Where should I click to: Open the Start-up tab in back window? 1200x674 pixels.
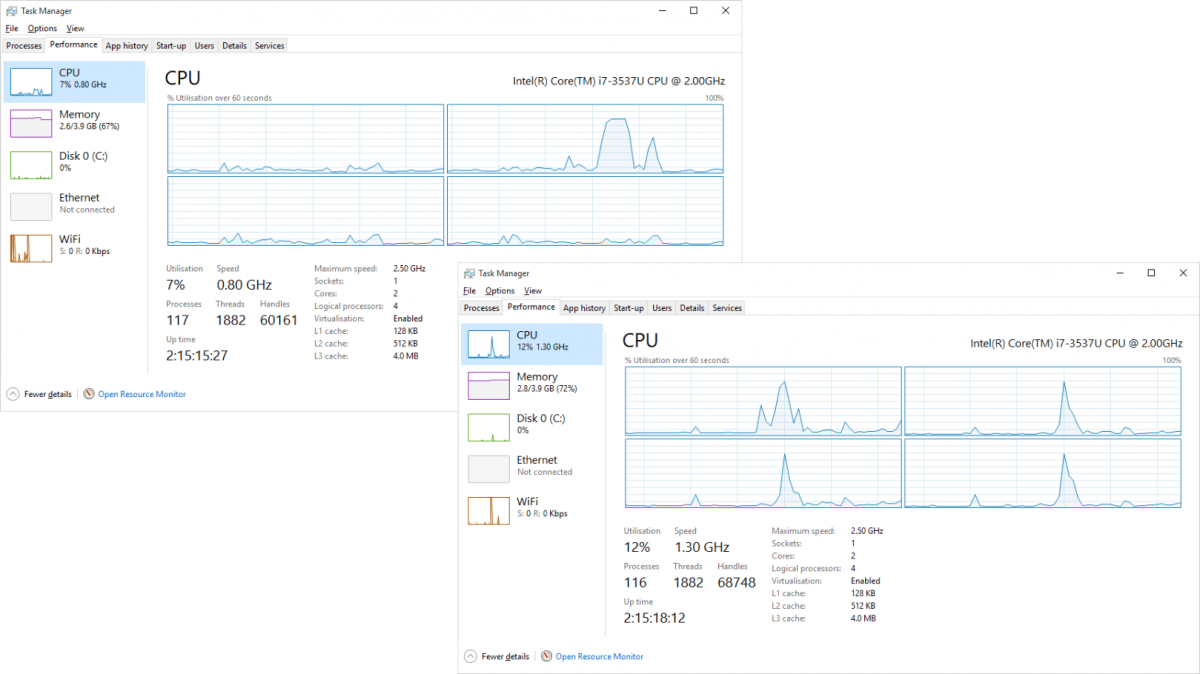pyautogui.click(x=170, y=45)
